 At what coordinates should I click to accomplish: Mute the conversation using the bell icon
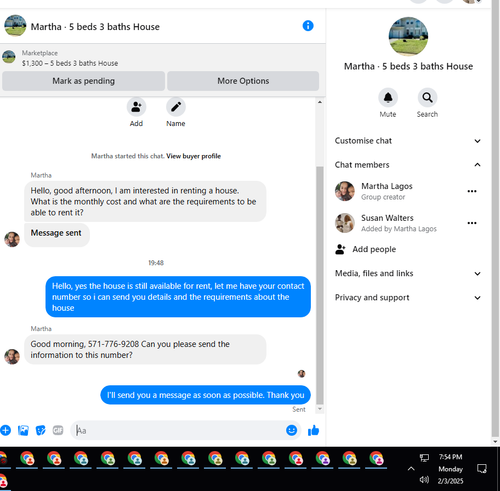[388, 98]
